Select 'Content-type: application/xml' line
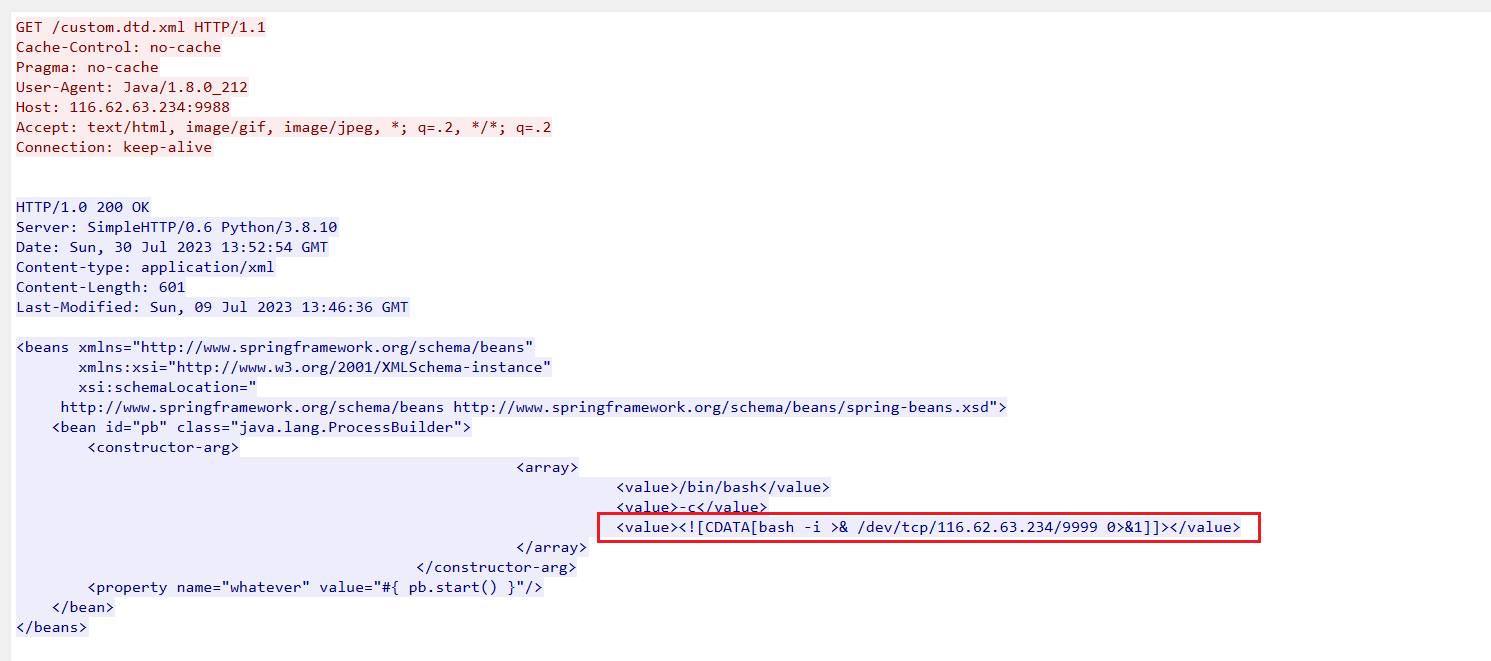1491x661 pixels. coord(145,267)
